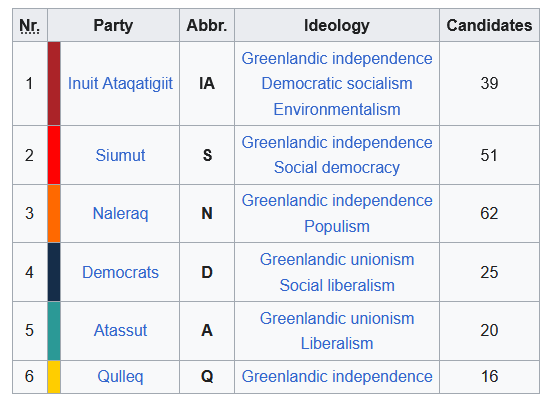Viewport: 553px width, 403px height.
Task: Open the Inuit Ataqatigiit party link
Action: click(120, 84)
